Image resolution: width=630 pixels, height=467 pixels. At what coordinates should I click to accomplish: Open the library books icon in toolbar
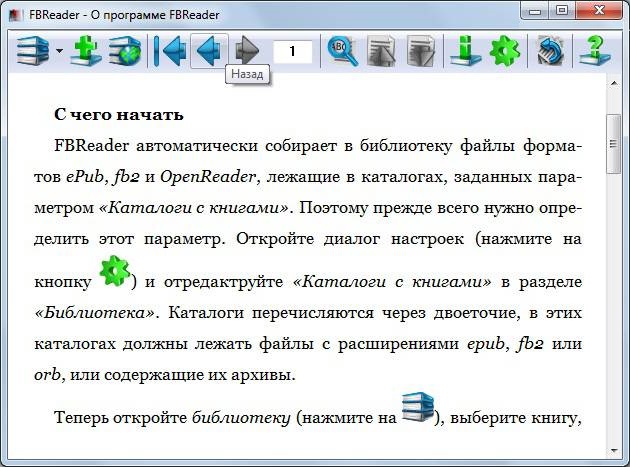(33, 51)
